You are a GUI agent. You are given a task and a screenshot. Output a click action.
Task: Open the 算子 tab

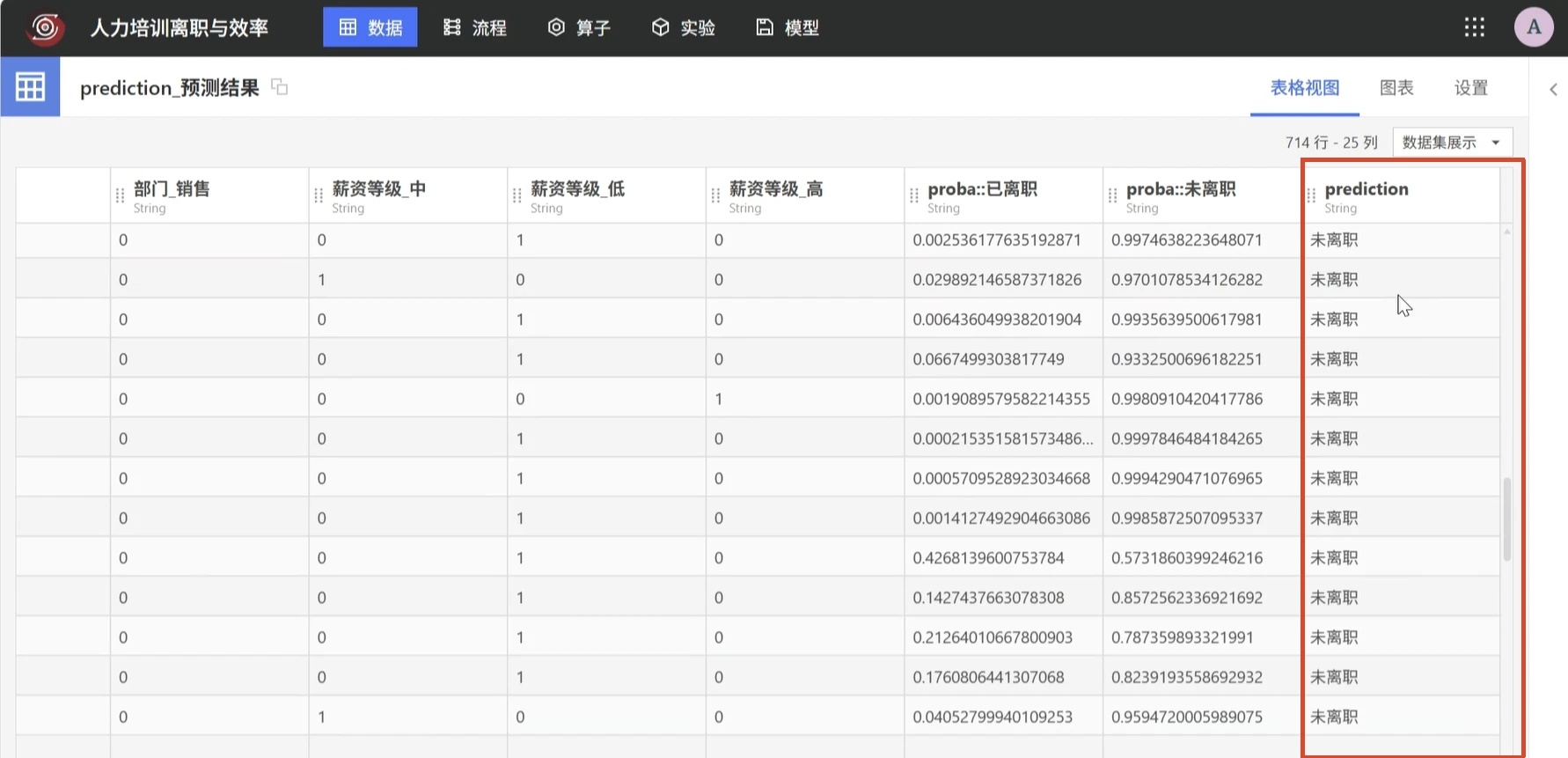579,27
